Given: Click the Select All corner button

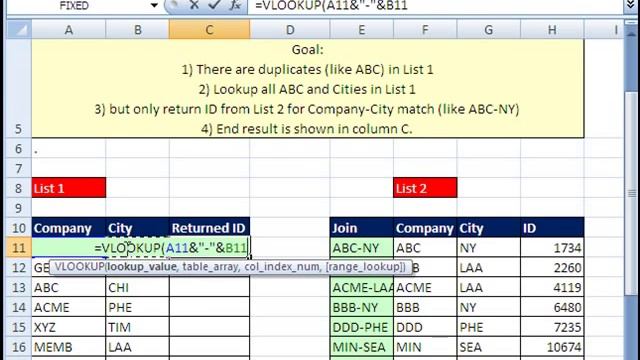Looking at the screenshot, I should [x=19, y=29].
